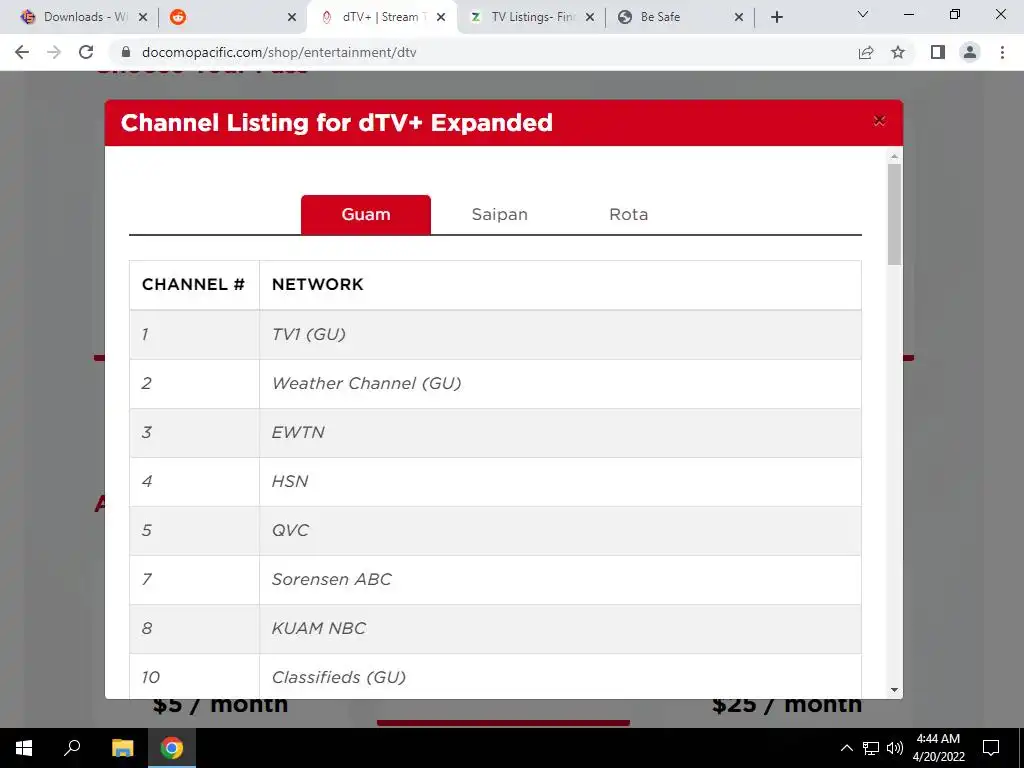Go back to the previous page
This screenshot has width=1024, height=768.
pos(22,52)
